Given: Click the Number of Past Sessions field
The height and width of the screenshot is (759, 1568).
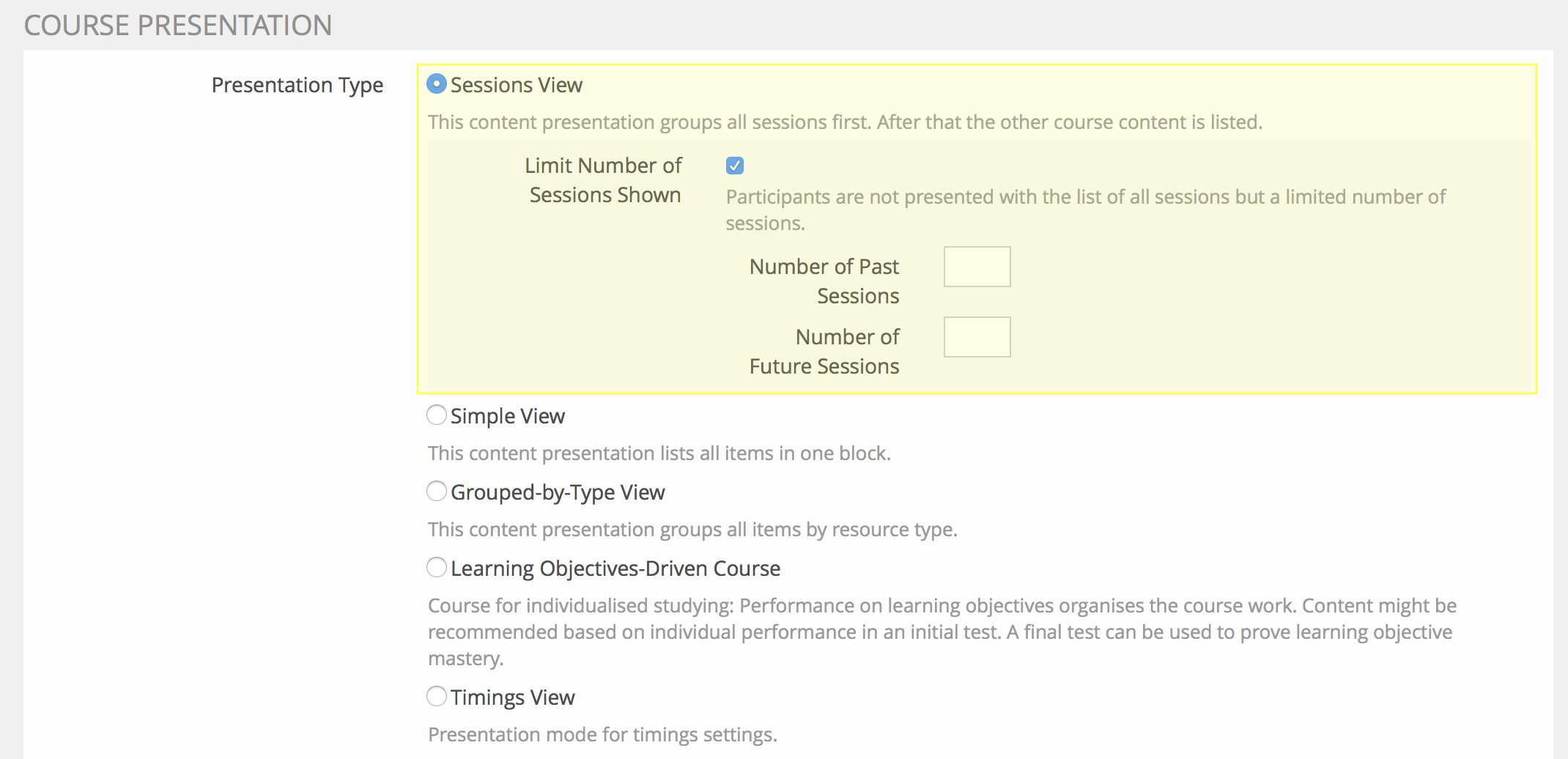Looking at the screenshot, I should pyautogui.click(x=977, y=267).
